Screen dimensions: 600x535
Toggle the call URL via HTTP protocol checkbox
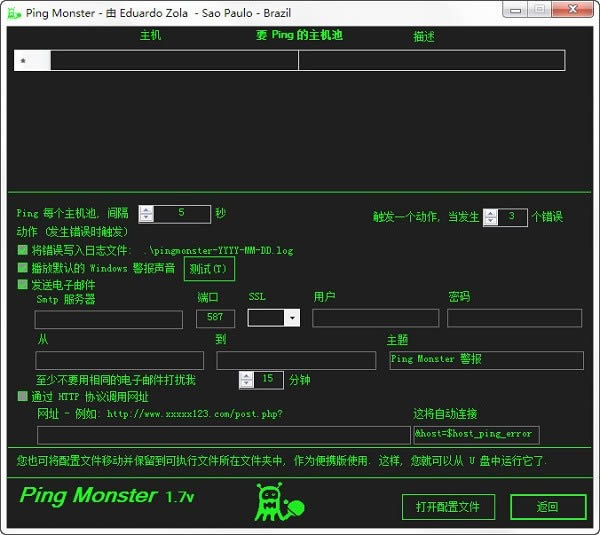tap(23, 396)
